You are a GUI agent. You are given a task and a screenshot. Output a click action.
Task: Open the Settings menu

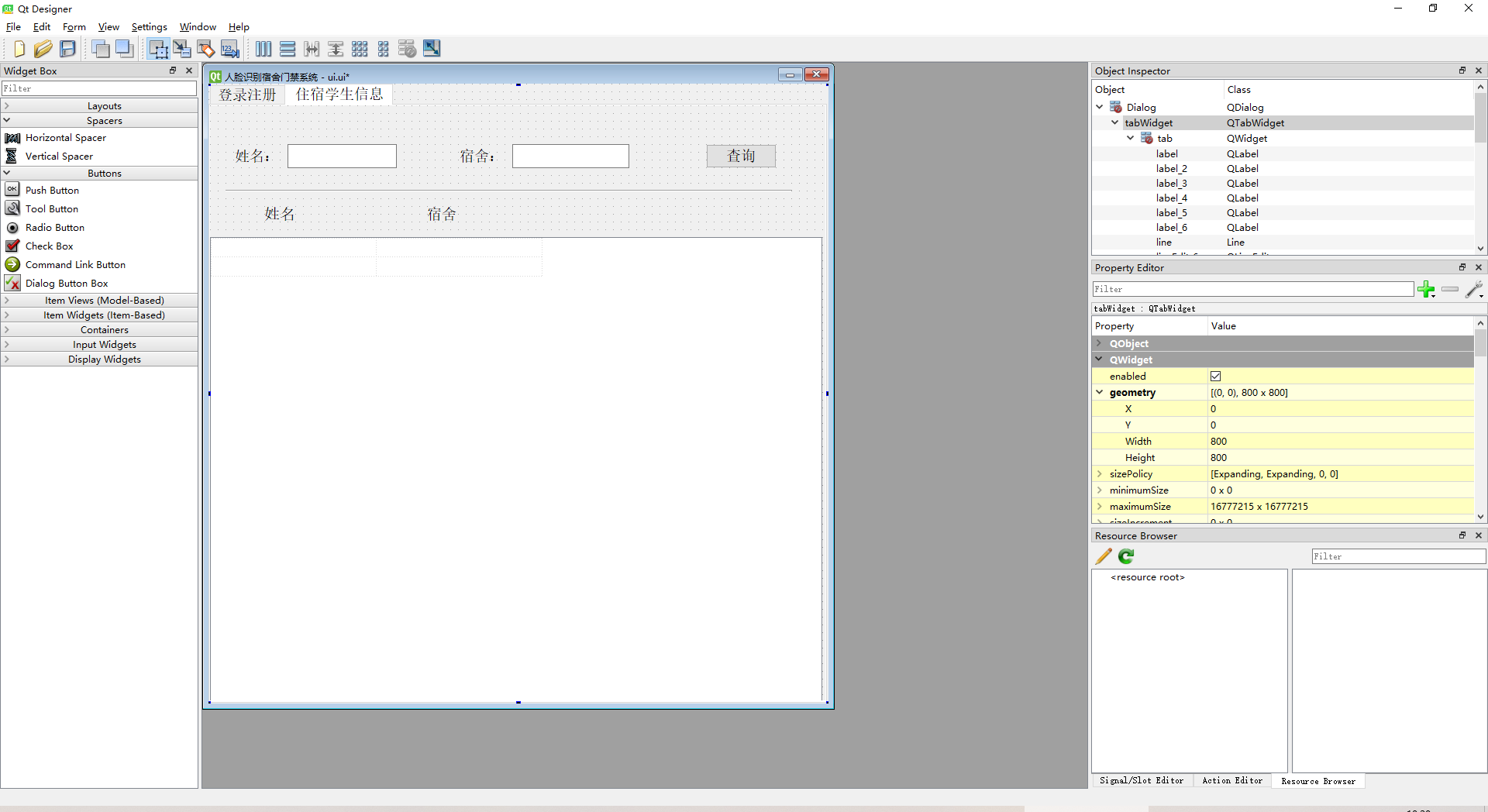149,27
